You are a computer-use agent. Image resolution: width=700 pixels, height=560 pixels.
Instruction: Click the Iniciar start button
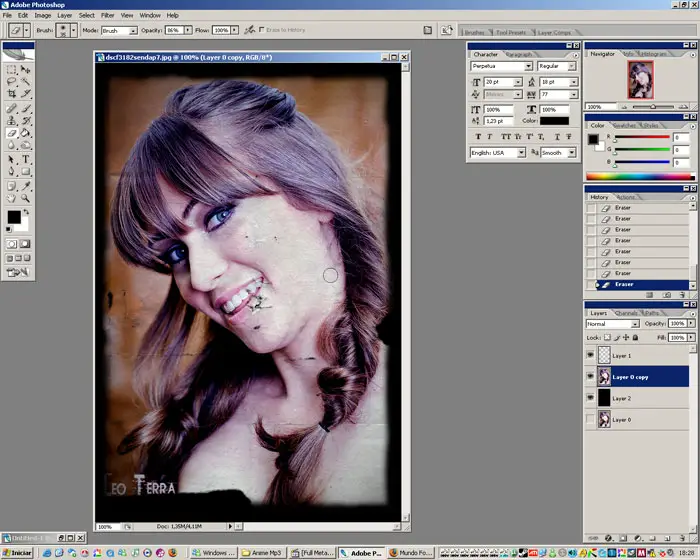click(x=18, y=552)
